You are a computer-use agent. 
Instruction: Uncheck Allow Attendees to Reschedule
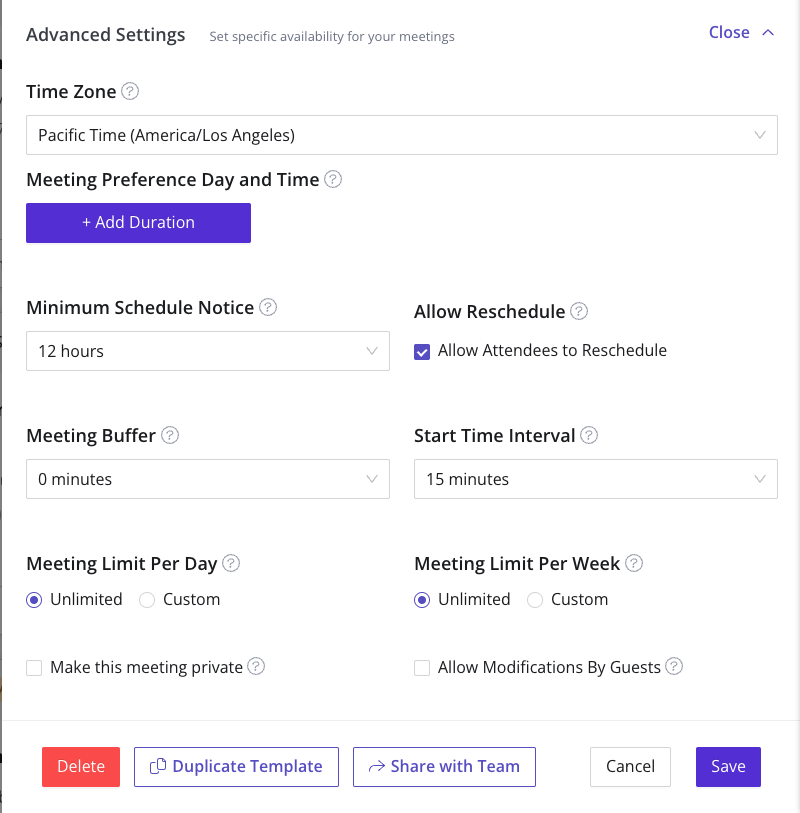(422, 352)
